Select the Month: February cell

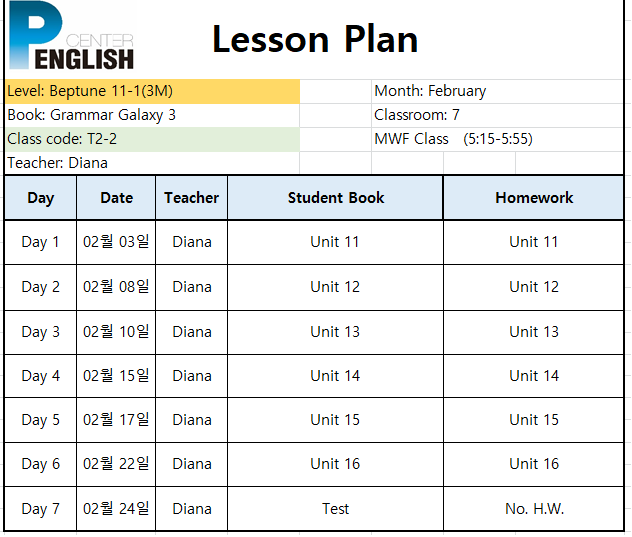(x=497, y=92)
